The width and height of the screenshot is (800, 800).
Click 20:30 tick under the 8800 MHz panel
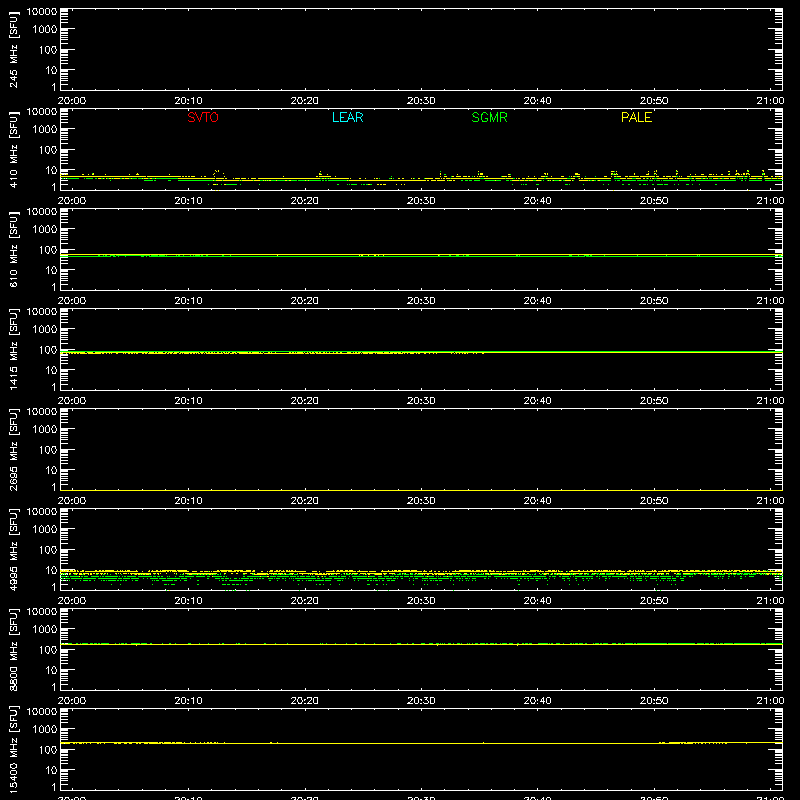tap(421, 701)
